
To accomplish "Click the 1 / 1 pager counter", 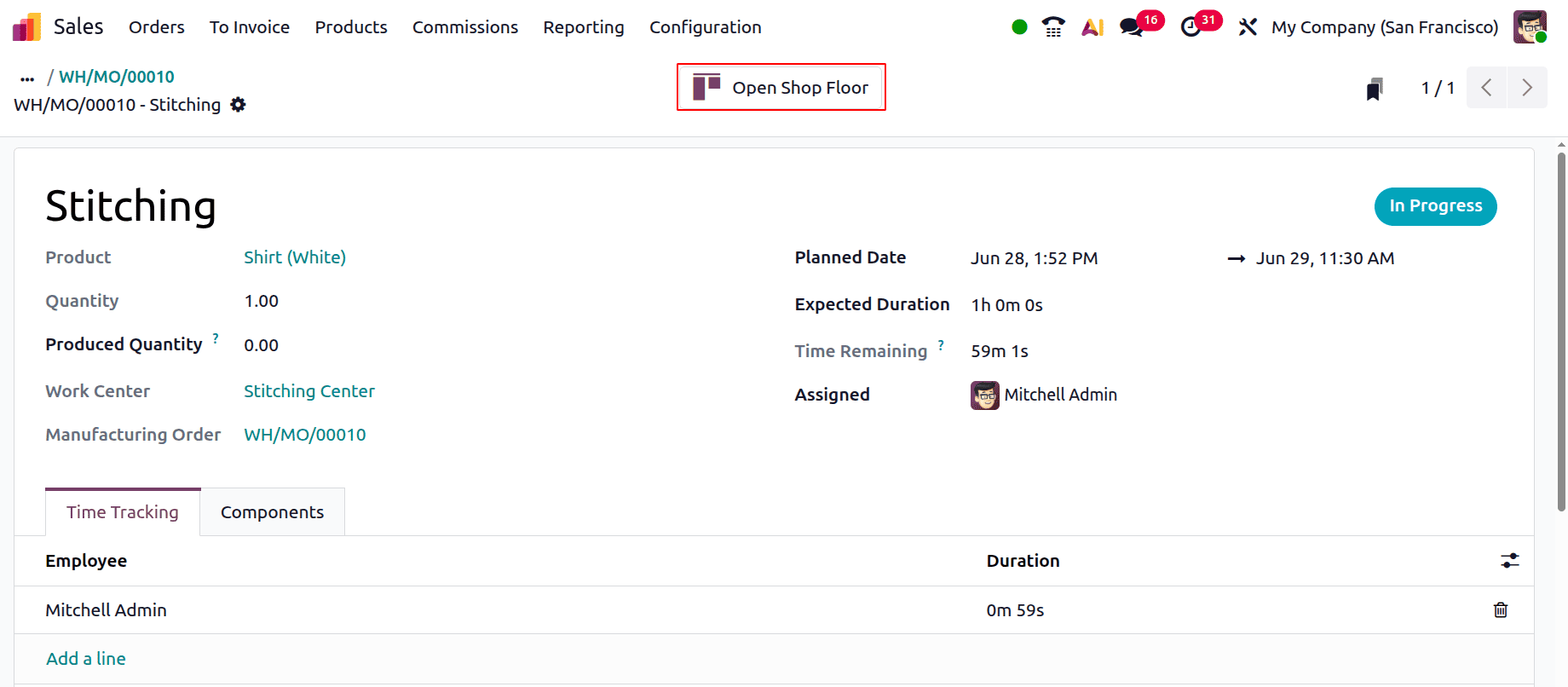I will [1438, 88].
